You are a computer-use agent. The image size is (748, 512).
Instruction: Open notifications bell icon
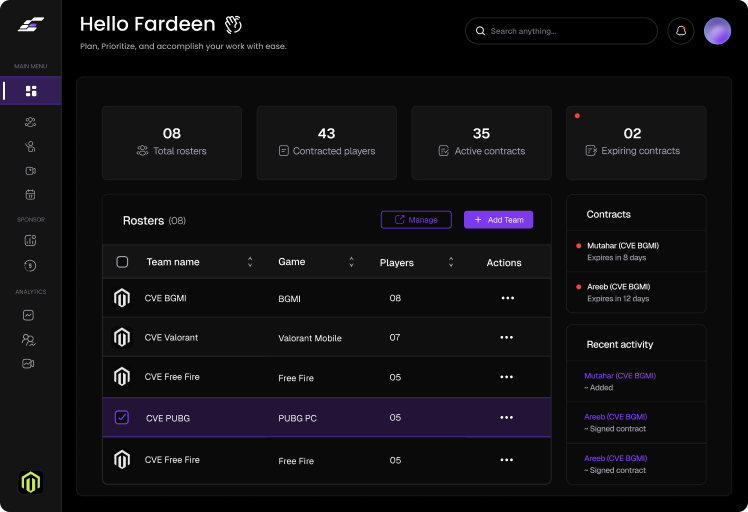click(x=681, y=31)
